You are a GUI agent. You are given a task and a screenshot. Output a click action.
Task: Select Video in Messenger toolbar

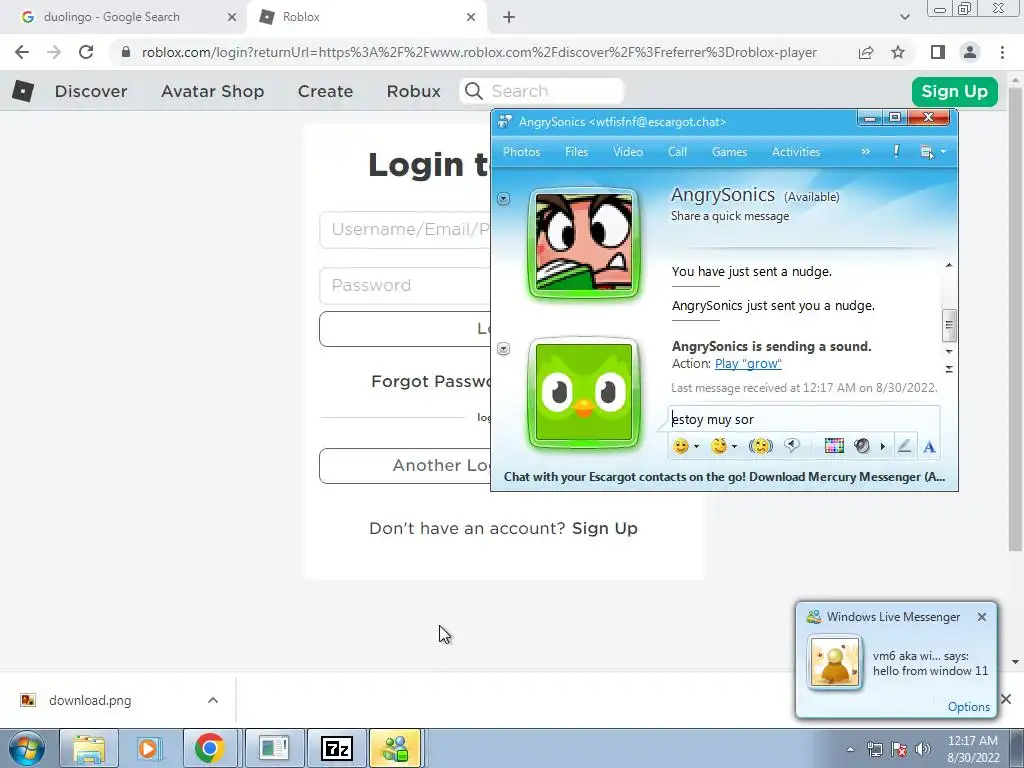pos(628,152)
